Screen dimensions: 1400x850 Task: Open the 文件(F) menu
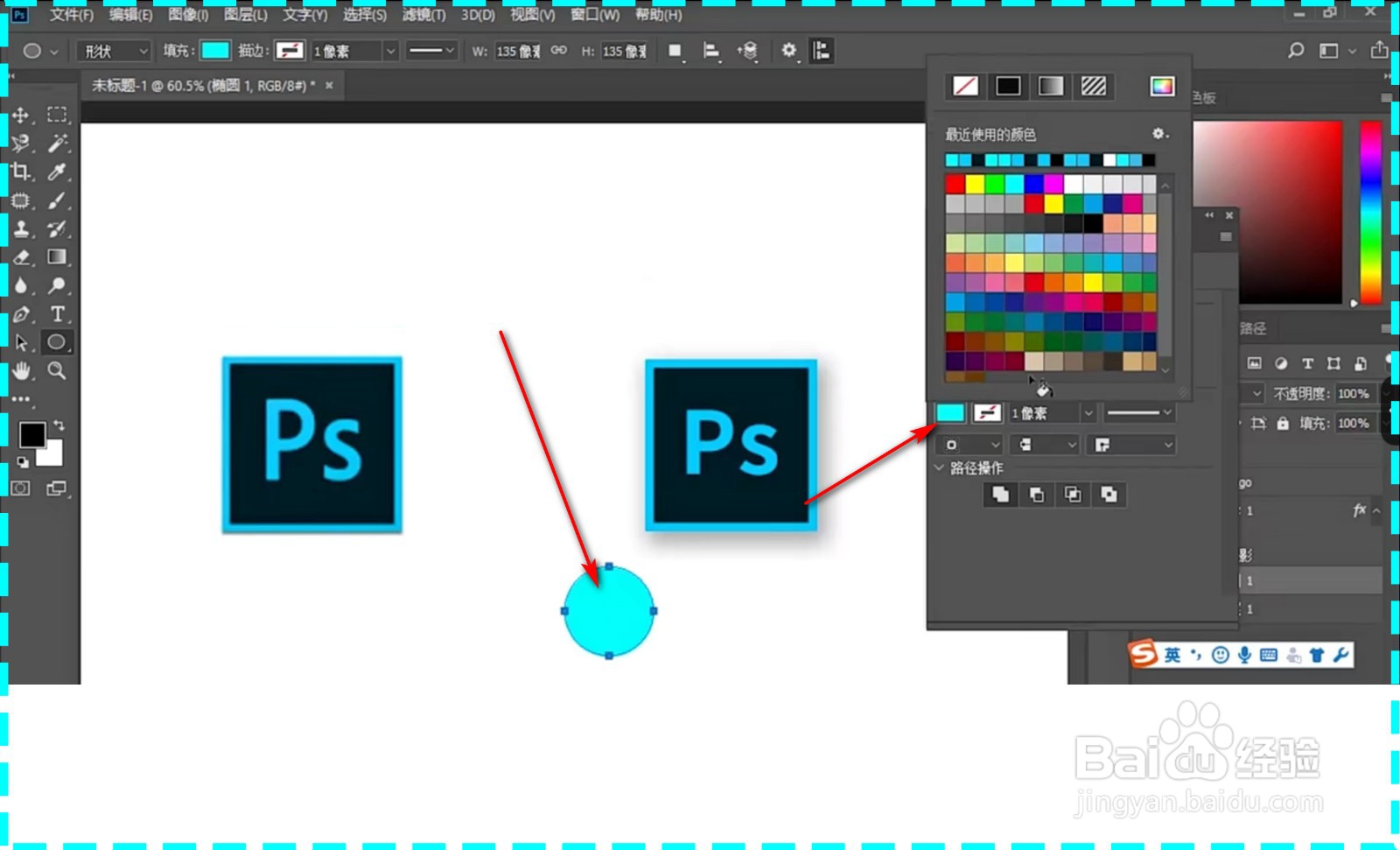click(71, 14)
